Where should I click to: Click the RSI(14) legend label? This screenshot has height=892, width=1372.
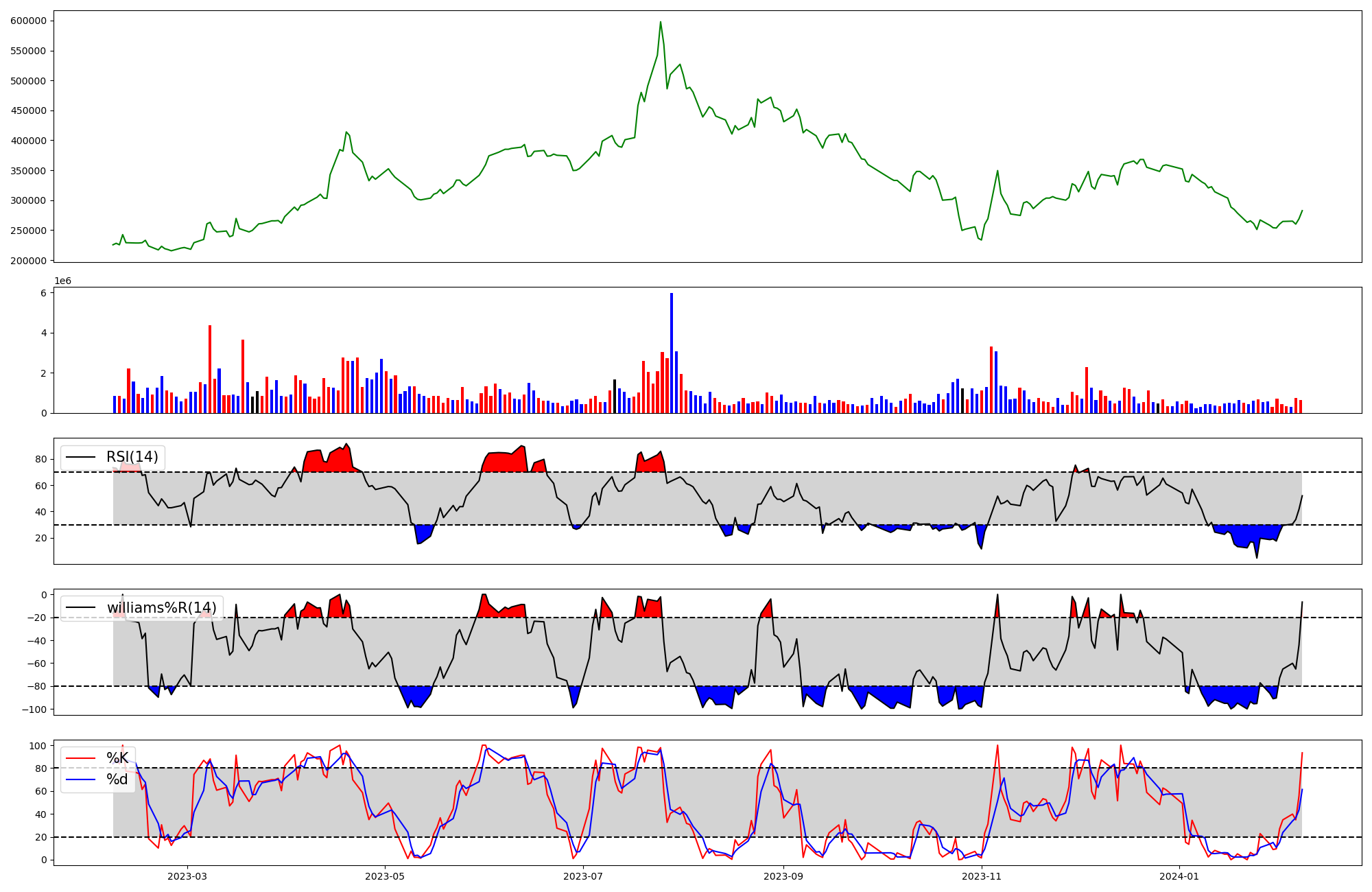pyautogui.click(x=132, y=457)
